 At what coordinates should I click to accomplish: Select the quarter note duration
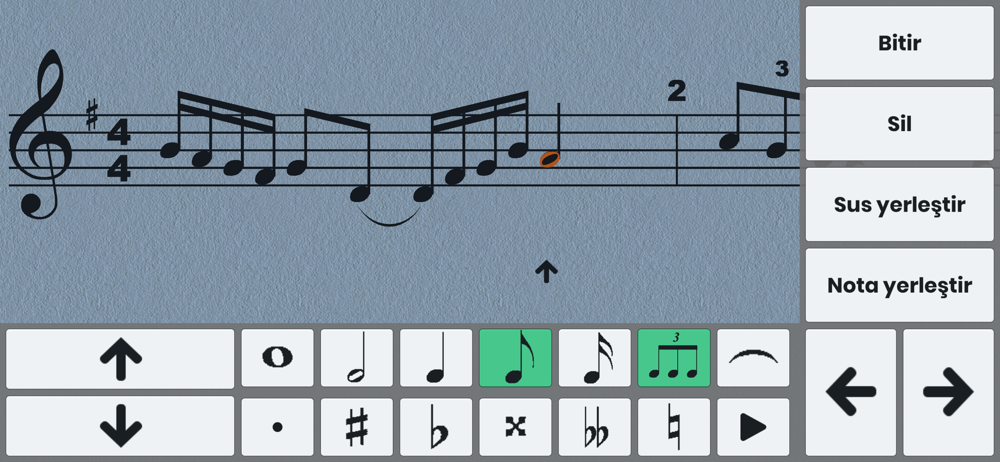436,358
